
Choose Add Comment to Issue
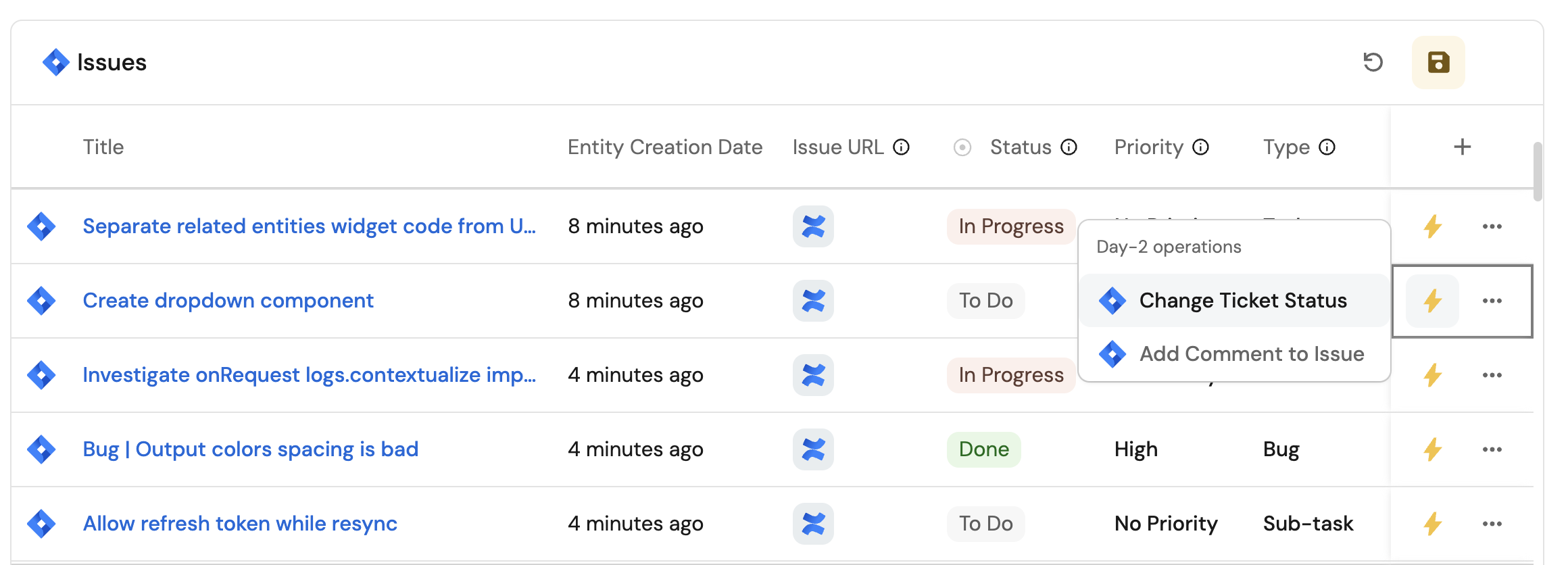pyautogui.click(x=1251, y=354)
